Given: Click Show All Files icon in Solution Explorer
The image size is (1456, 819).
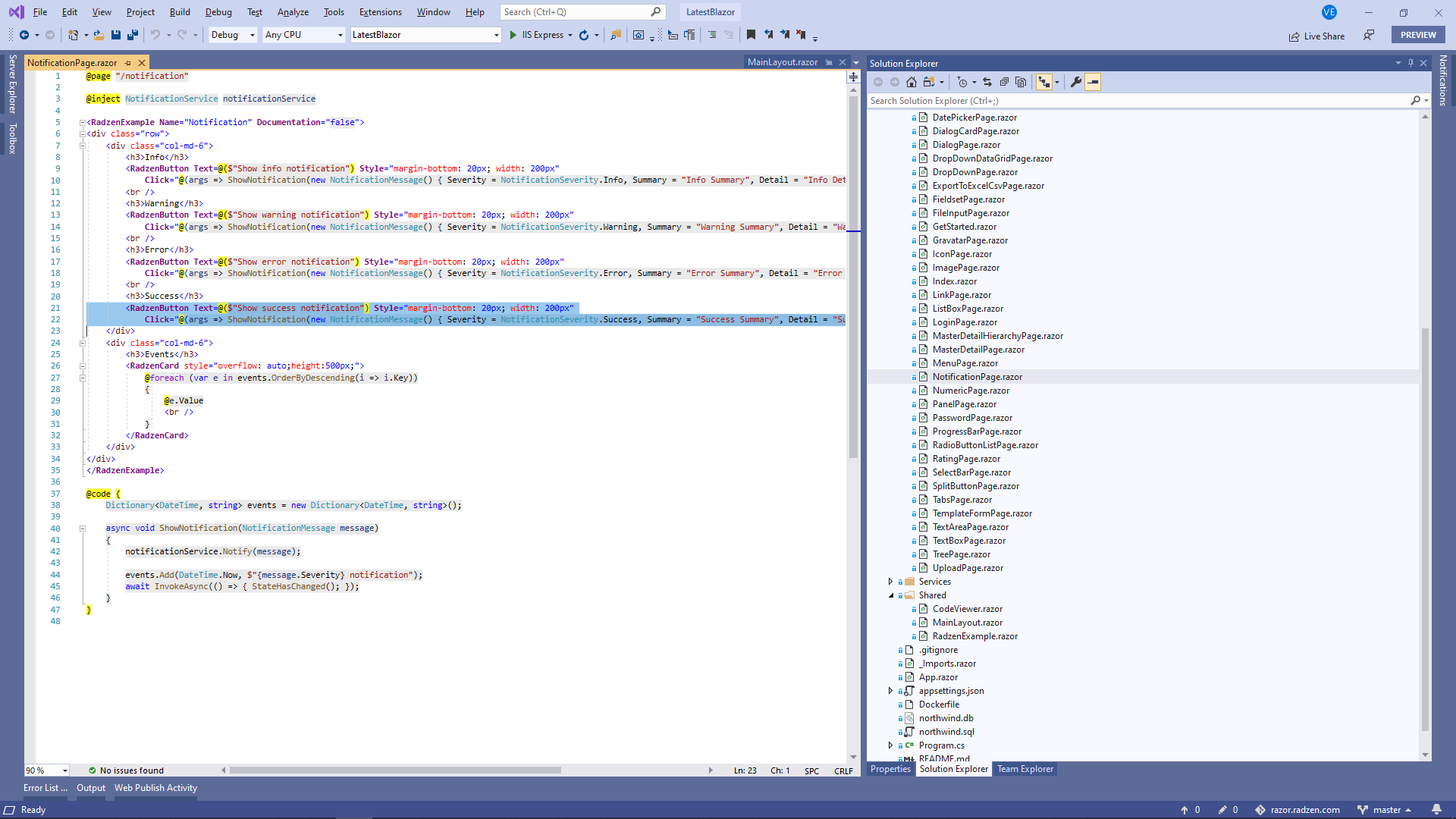Looking at the screenshot, I should (x=1021, y=82).
